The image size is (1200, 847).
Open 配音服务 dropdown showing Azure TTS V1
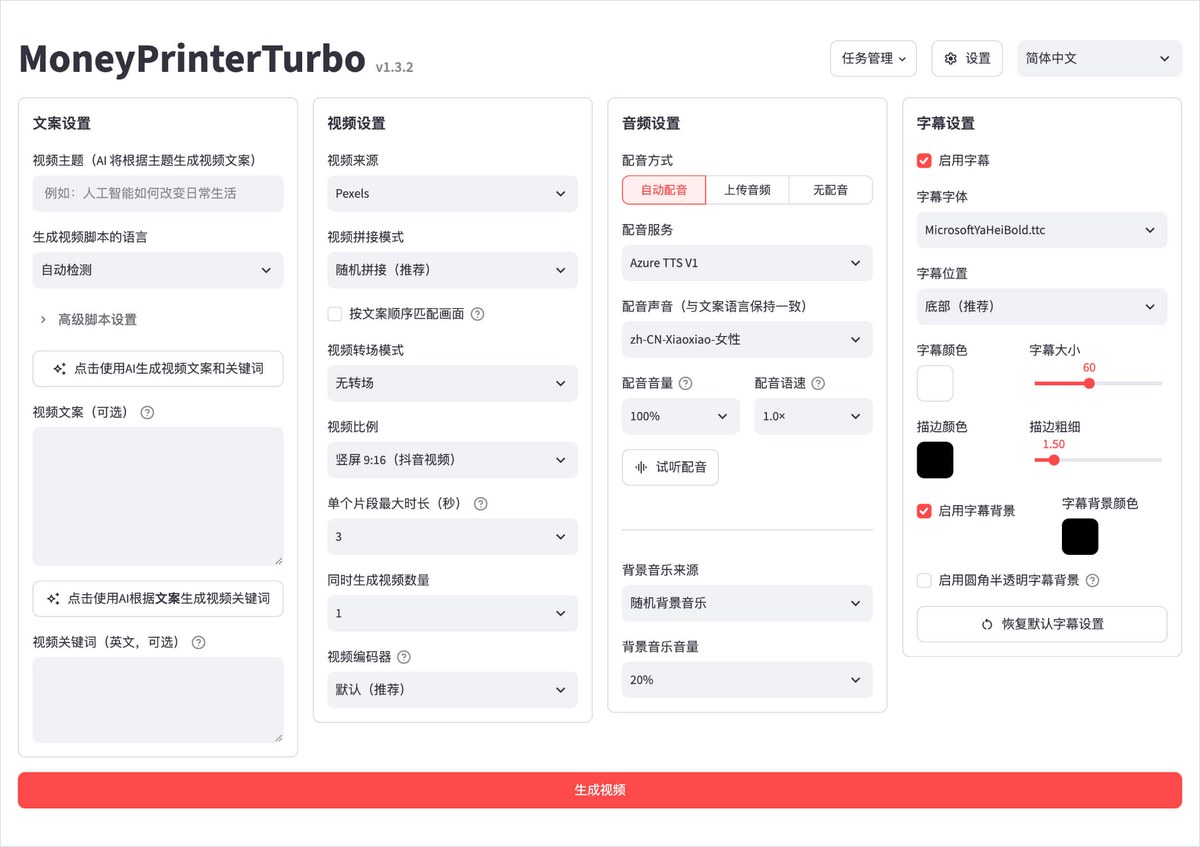[x=747, y=263]
